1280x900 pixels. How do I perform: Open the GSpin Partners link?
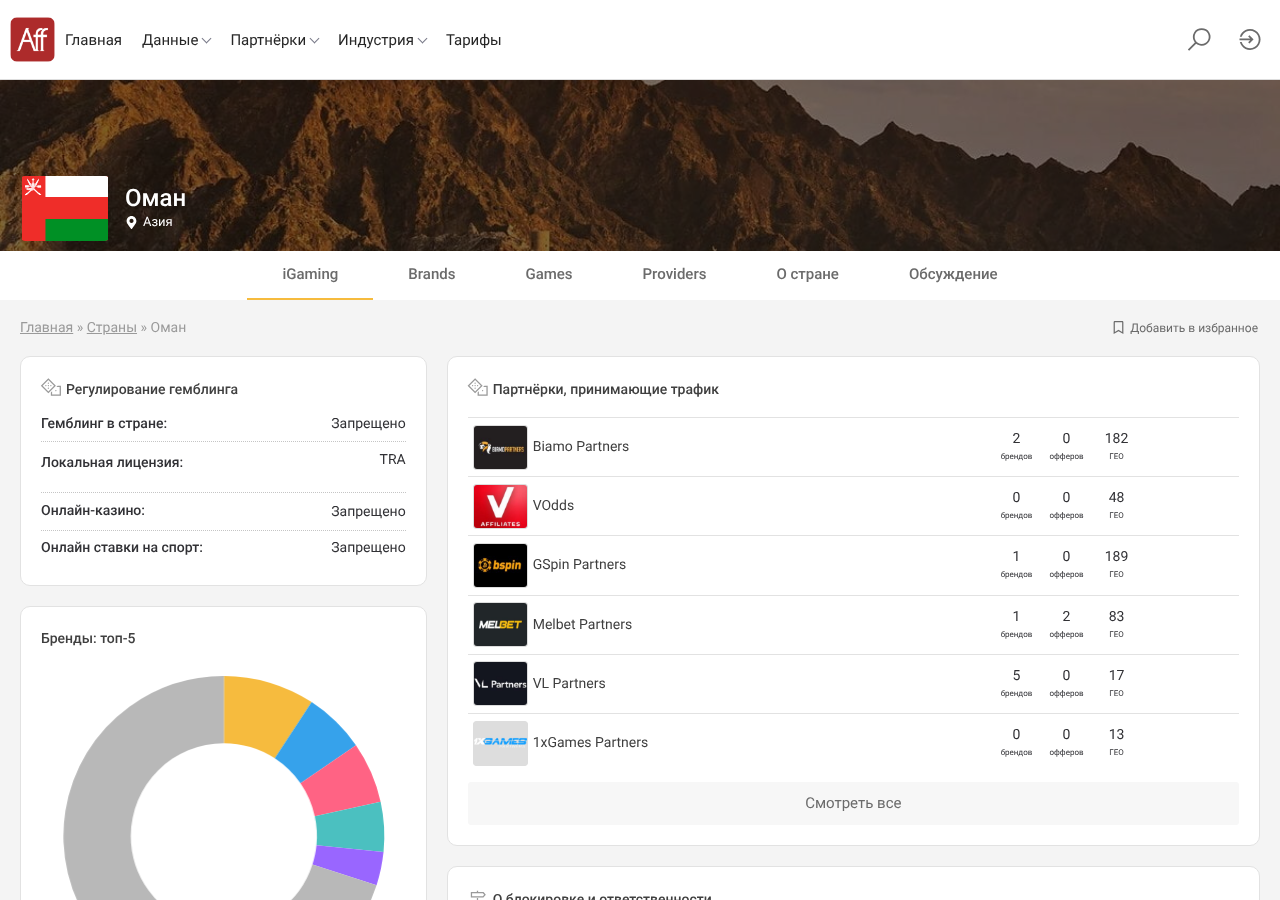tap(580, 564)
